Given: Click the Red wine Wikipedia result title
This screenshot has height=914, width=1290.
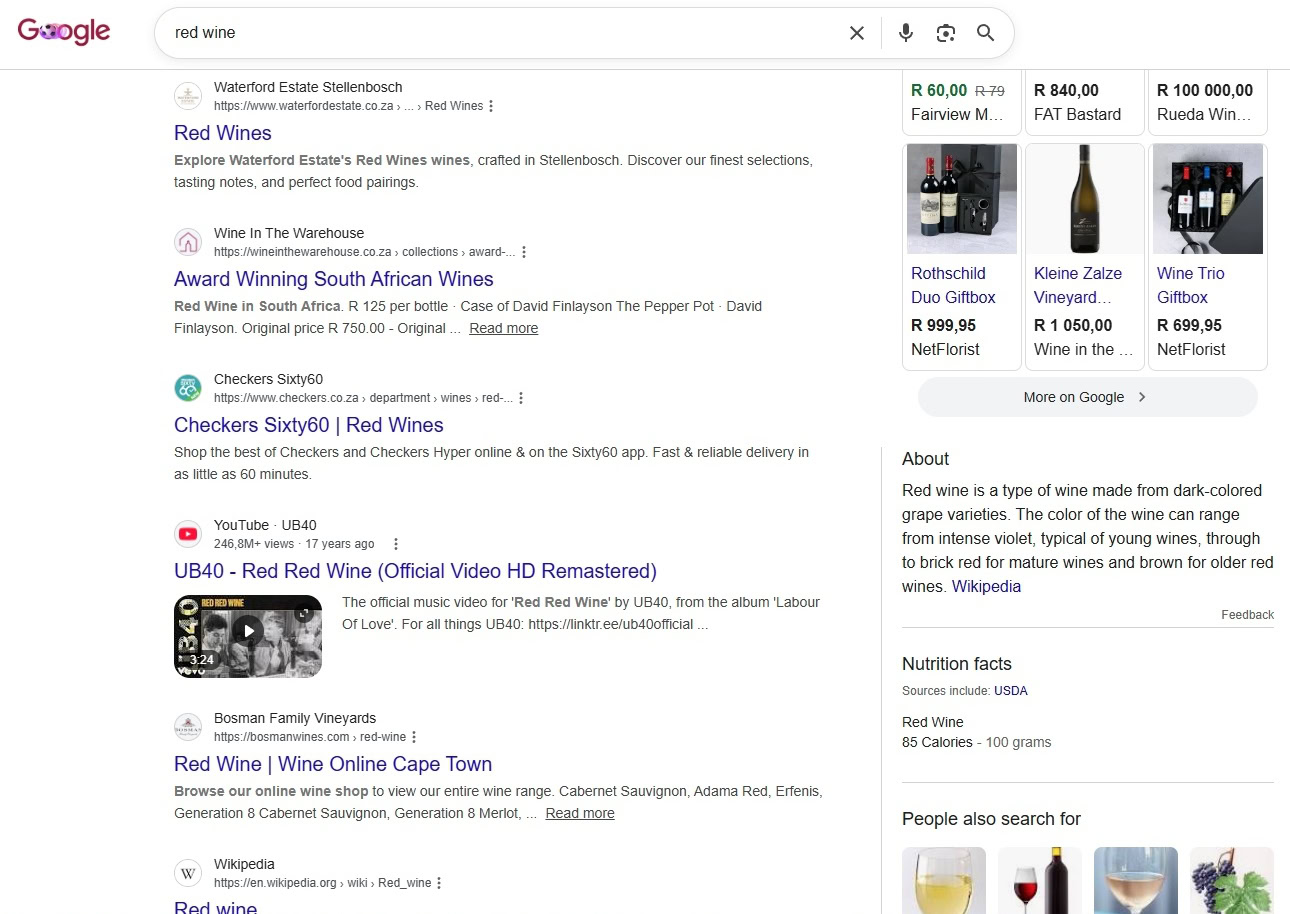Looking at the screenshot, I should [215, 907].
